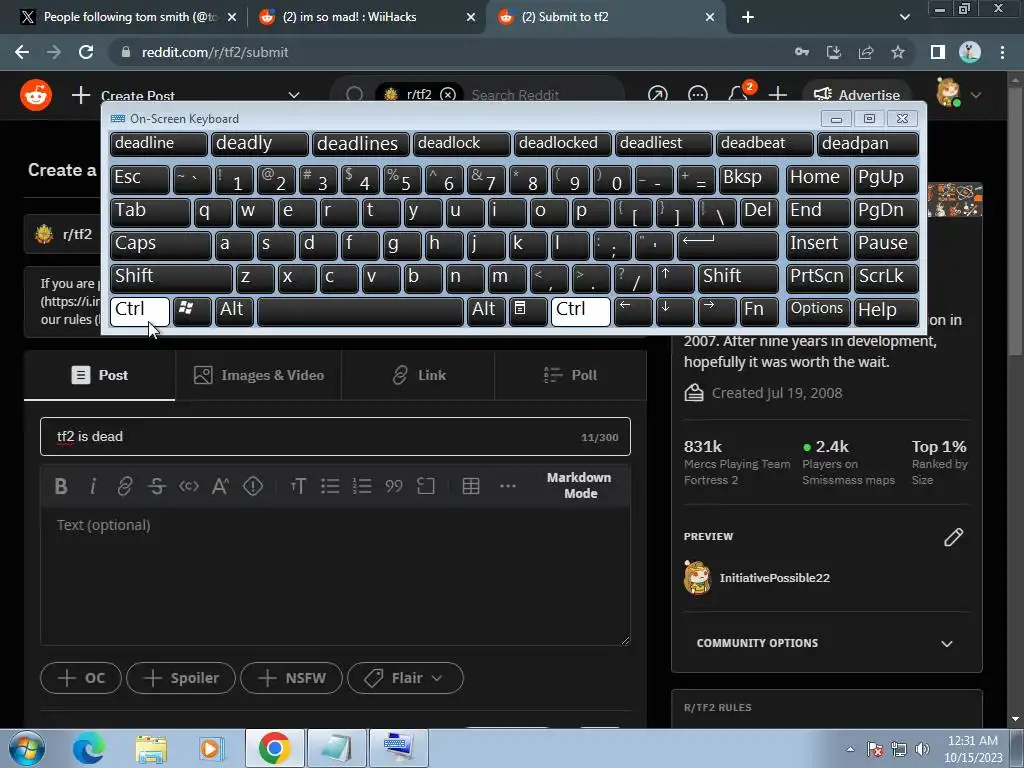This screenshot has width=1024, height=768.
Task: Click the post title field 'tf2 is dead'
Action: click(335, 437)
